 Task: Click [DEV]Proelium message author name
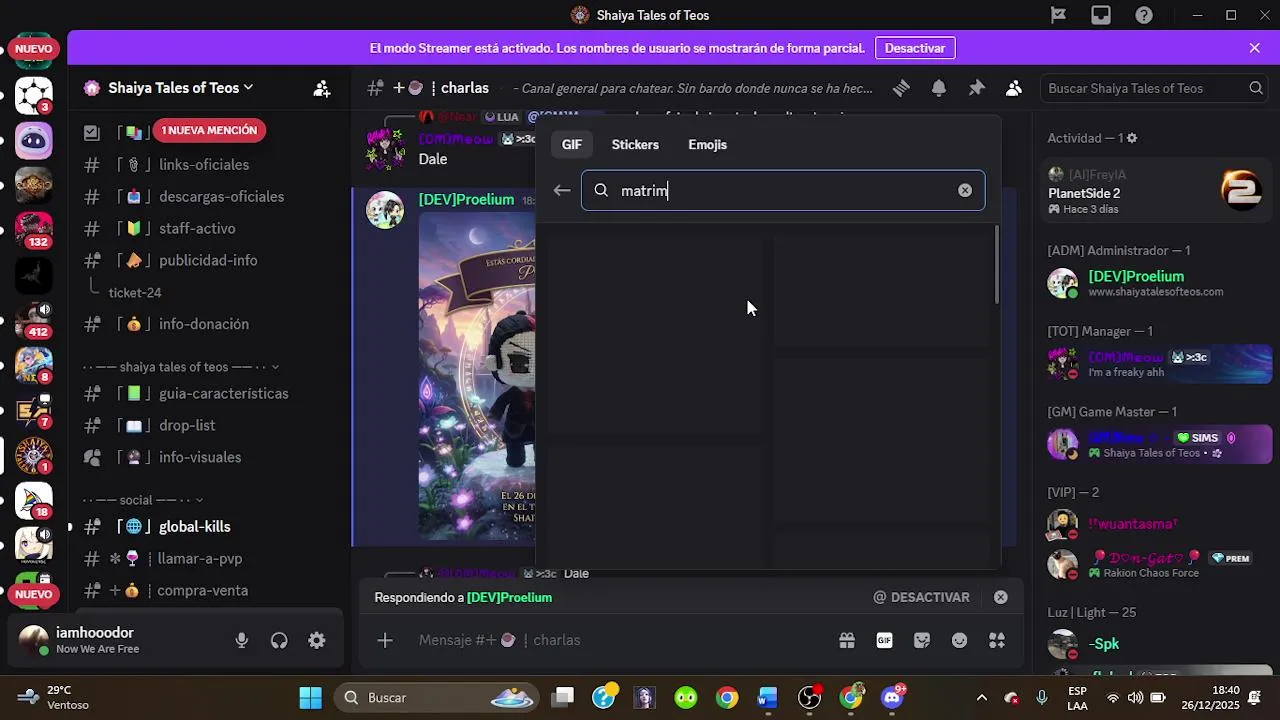click(x=466, y=200)
